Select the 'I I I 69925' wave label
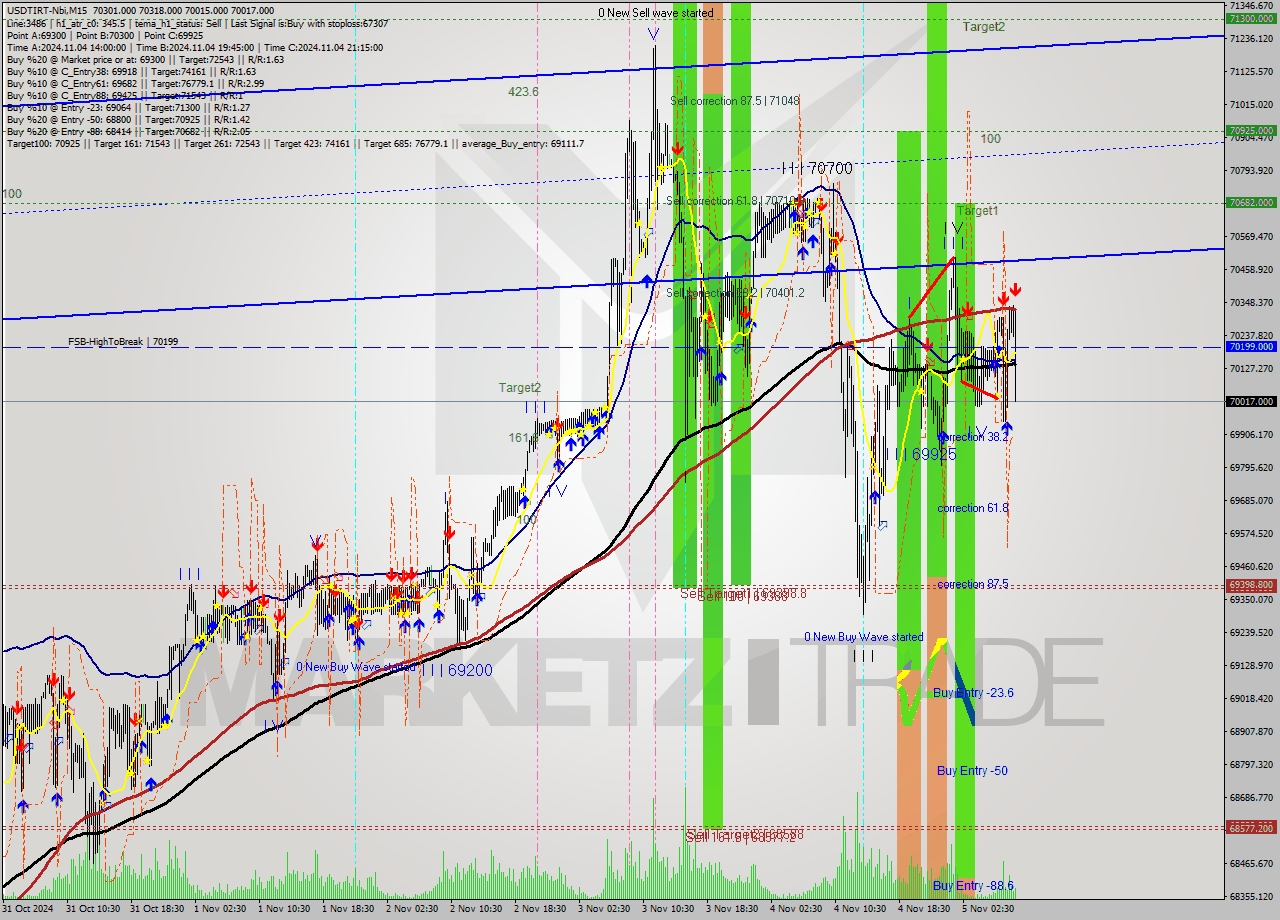This screenshot has height=920, width=1280. coord(921,454)
